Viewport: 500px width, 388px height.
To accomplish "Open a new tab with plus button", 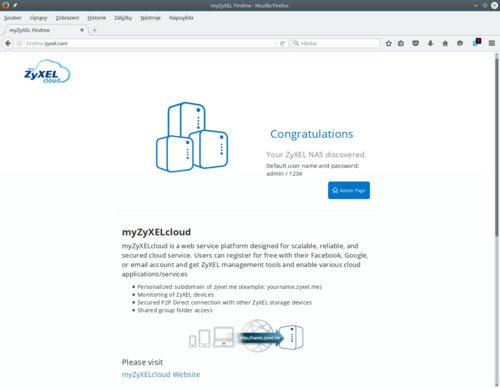I will coord(94,30).
